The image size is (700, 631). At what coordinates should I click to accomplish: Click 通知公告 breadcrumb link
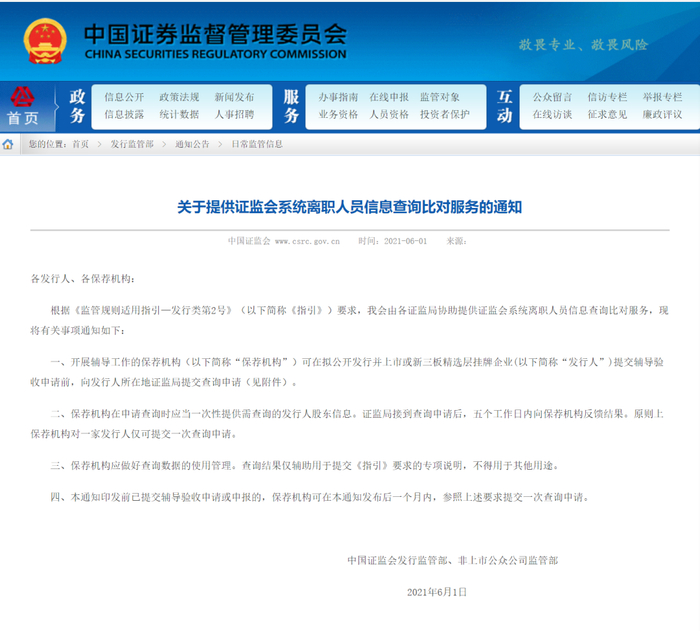(192, 144)
